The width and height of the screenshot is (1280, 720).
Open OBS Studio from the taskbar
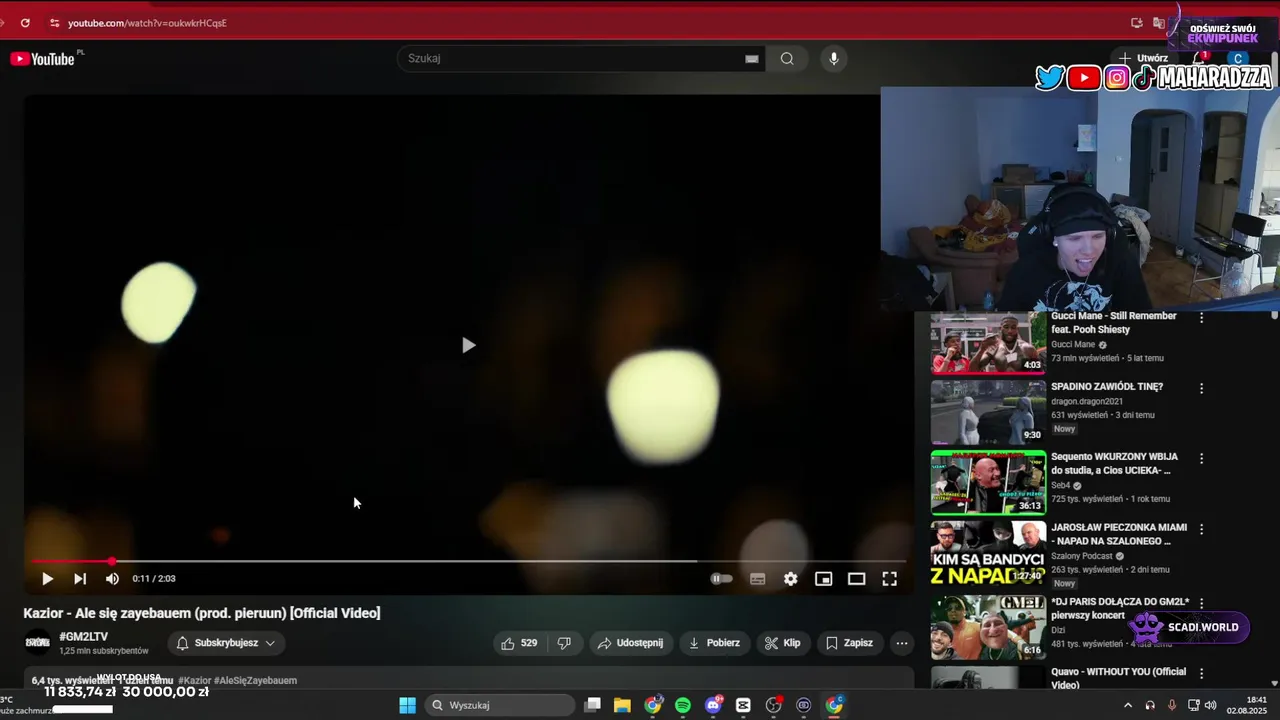pyautogui.click(x=773, y=705)
